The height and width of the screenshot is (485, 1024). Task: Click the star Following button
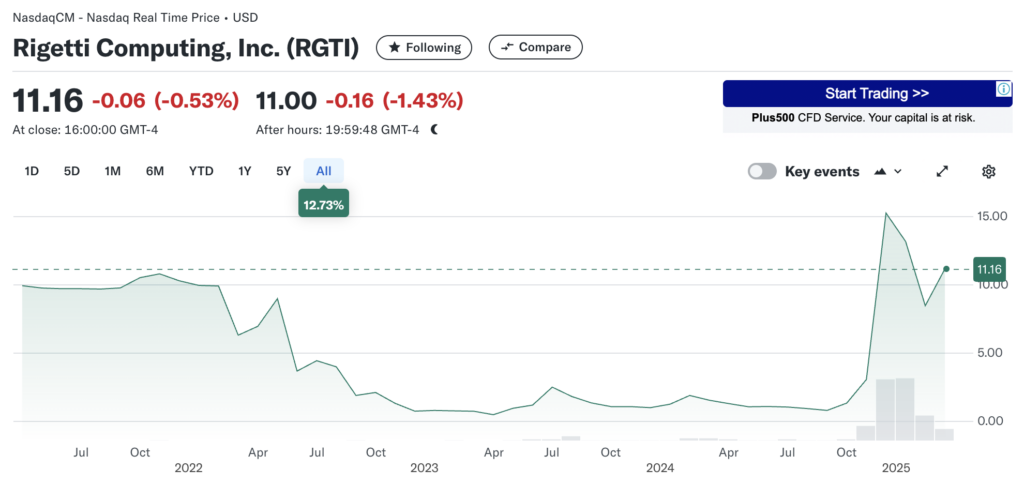tap(424, 47)
